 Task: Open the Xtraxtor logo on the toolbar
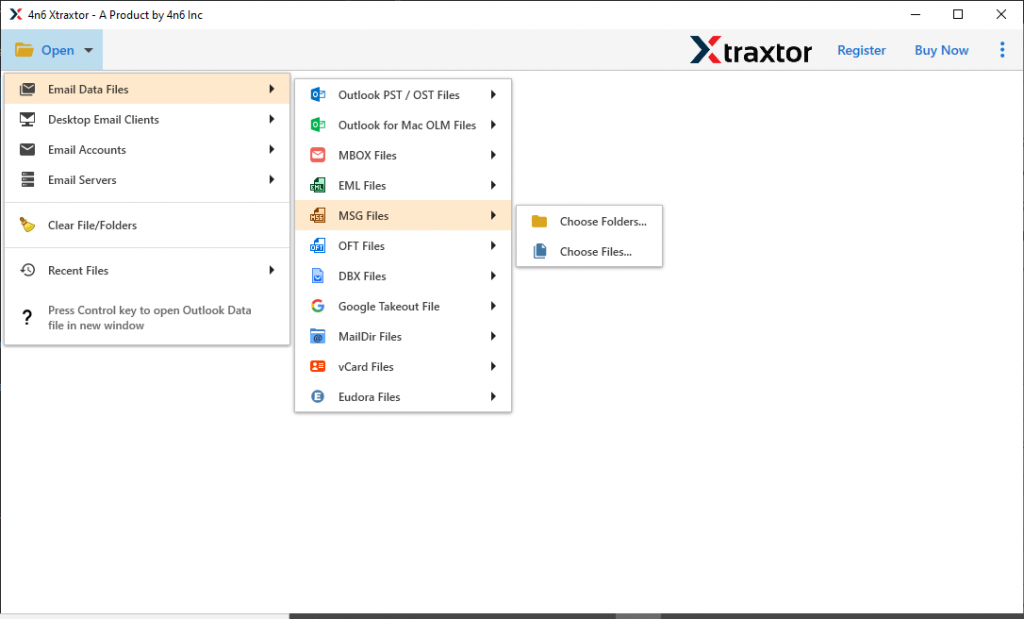tap(751, 50)
